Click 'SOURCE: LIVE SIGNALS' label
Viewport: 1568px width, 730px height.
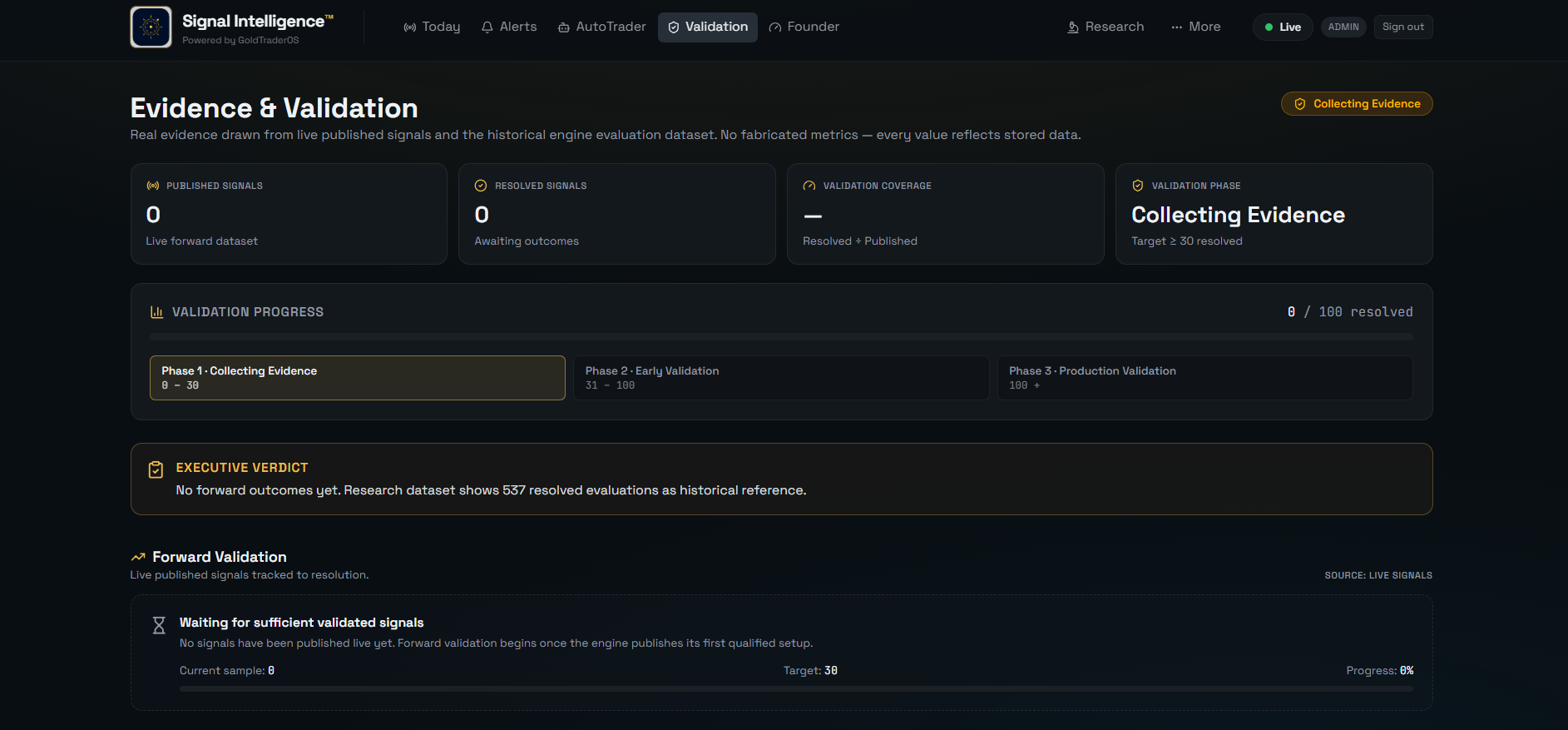coord(1378,575)
